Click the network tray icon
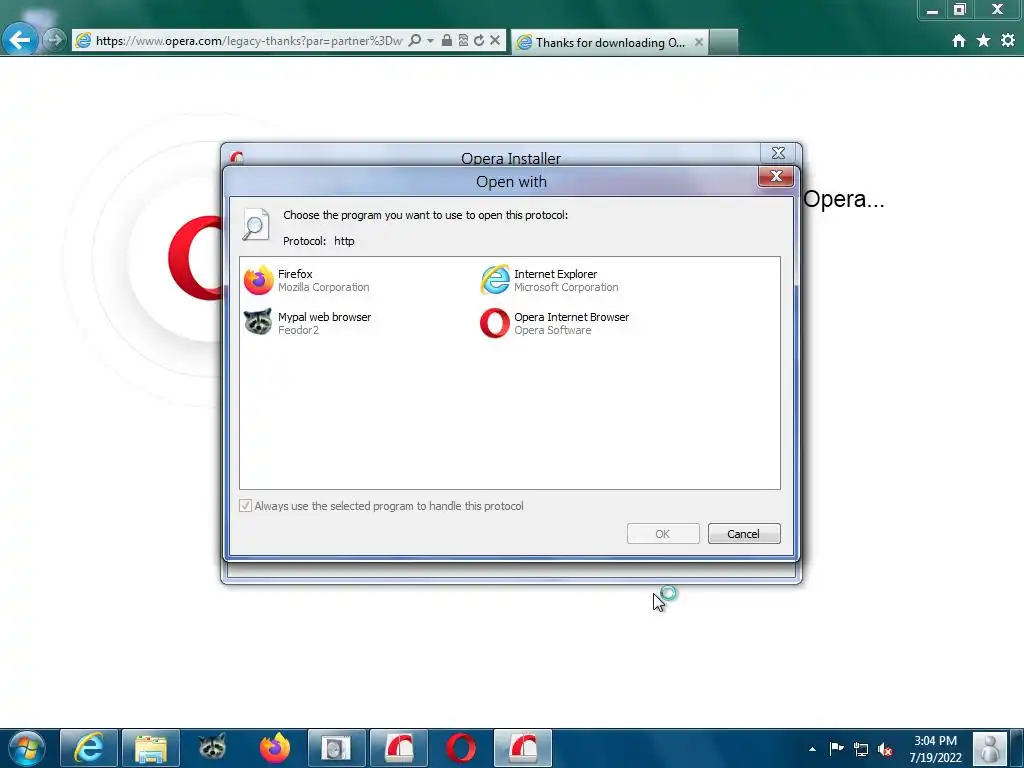1024x768 pixels. coord(861,749)
